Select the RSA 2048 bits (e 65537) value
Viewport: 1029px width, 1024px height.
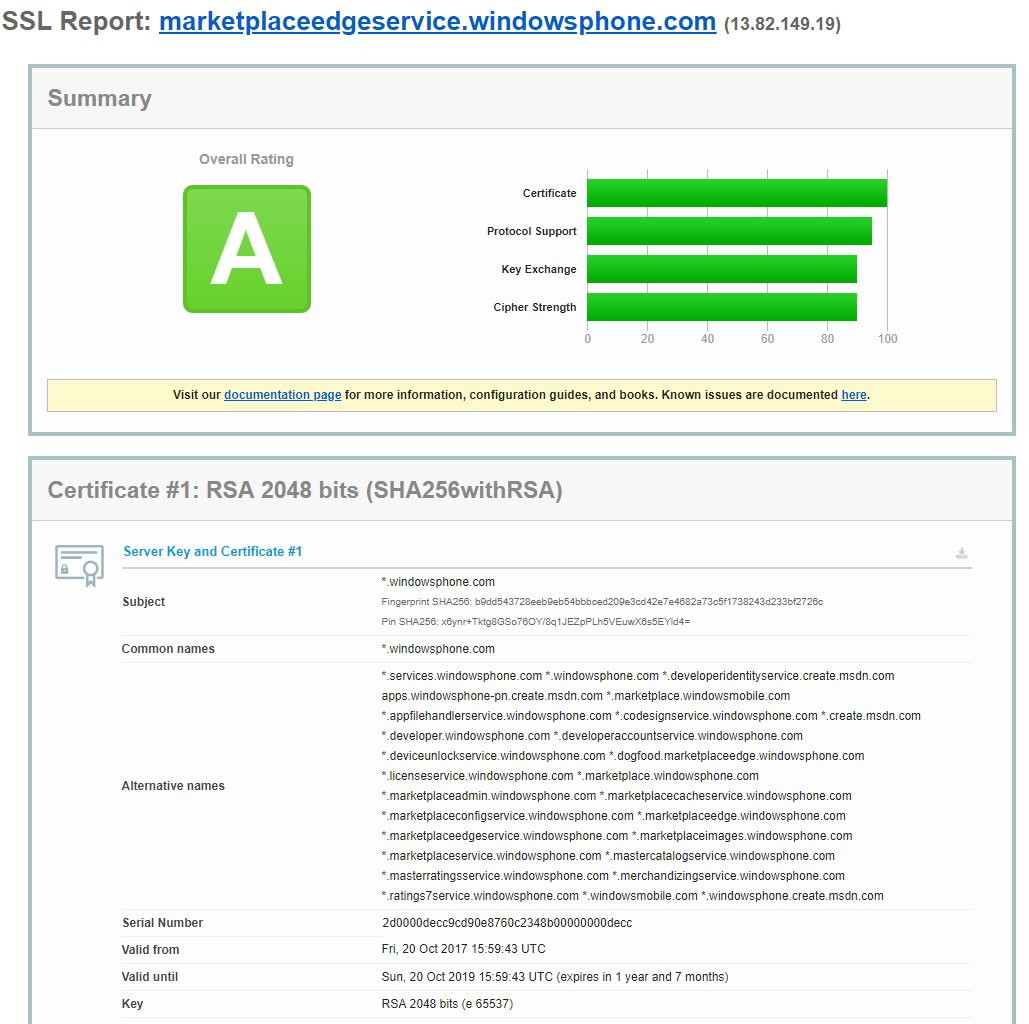click(447, 1004)
